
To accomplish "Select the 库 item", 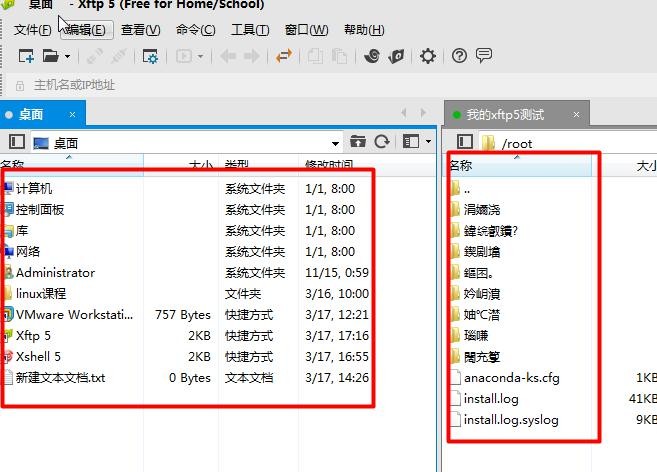I will [x=22, y=231].
